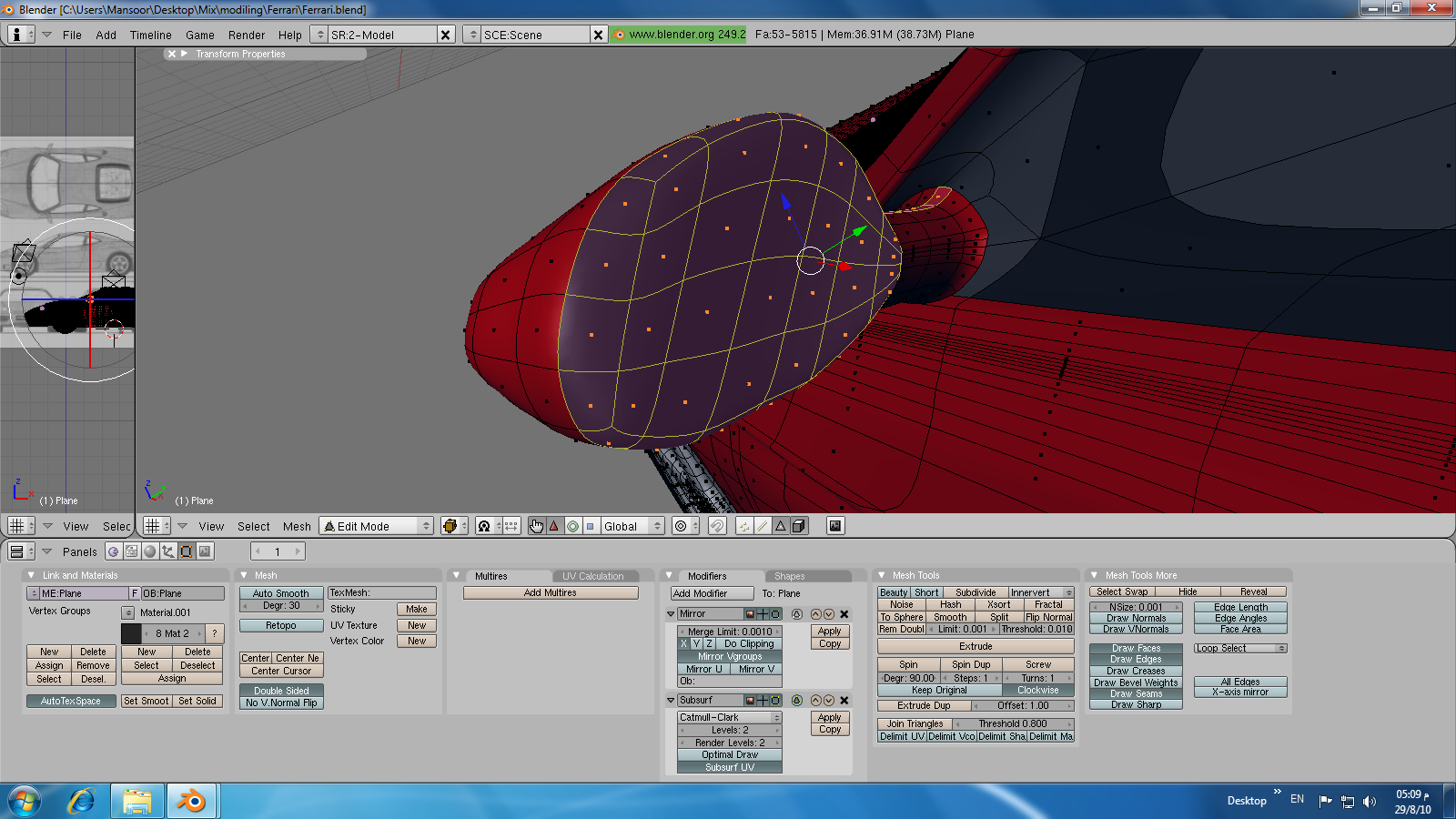Screen dimensions: 1456x819
Task: Toggle Clockwise spin option
Action: point(1038,690)
